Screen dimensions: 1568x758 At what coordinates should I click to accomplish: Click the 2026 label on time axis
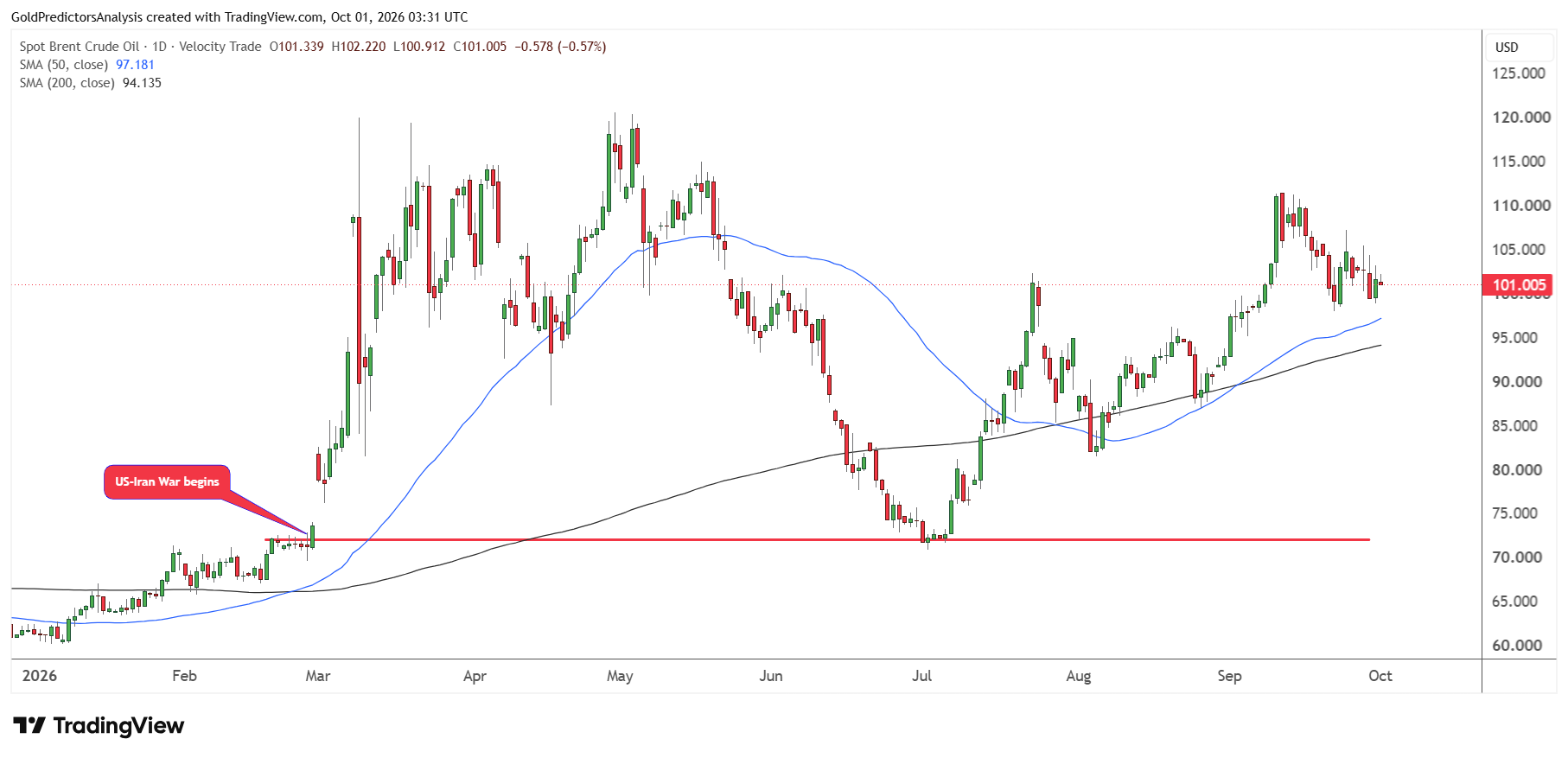(x=40, y=676)
